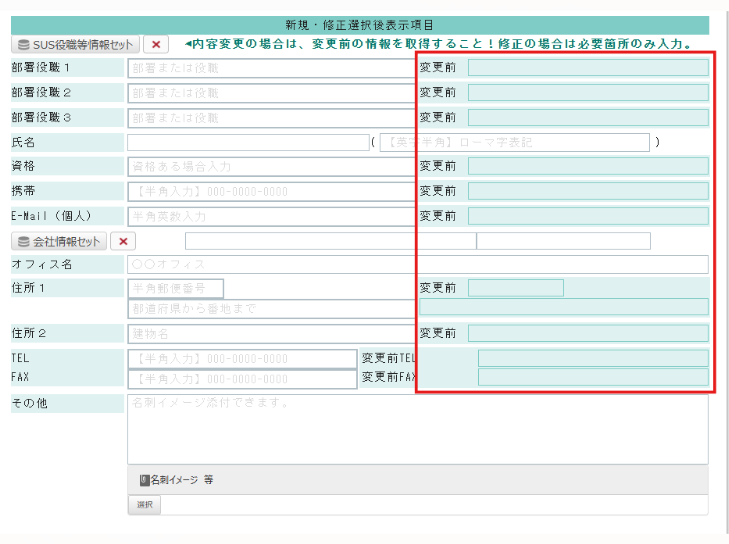The image size is (729, 544).
Task: Select the 住所2 建物名 field
Action: click(x=269, y=333)
